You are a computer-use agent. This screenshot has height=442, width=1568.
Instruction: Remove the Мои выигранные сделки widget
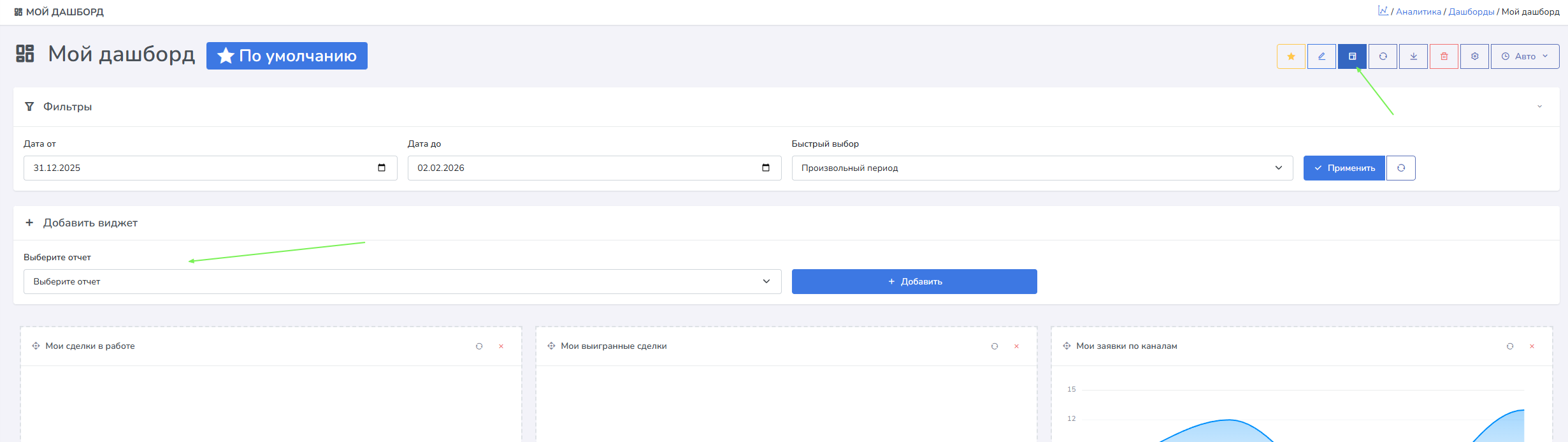click(x=1016, y=346)
